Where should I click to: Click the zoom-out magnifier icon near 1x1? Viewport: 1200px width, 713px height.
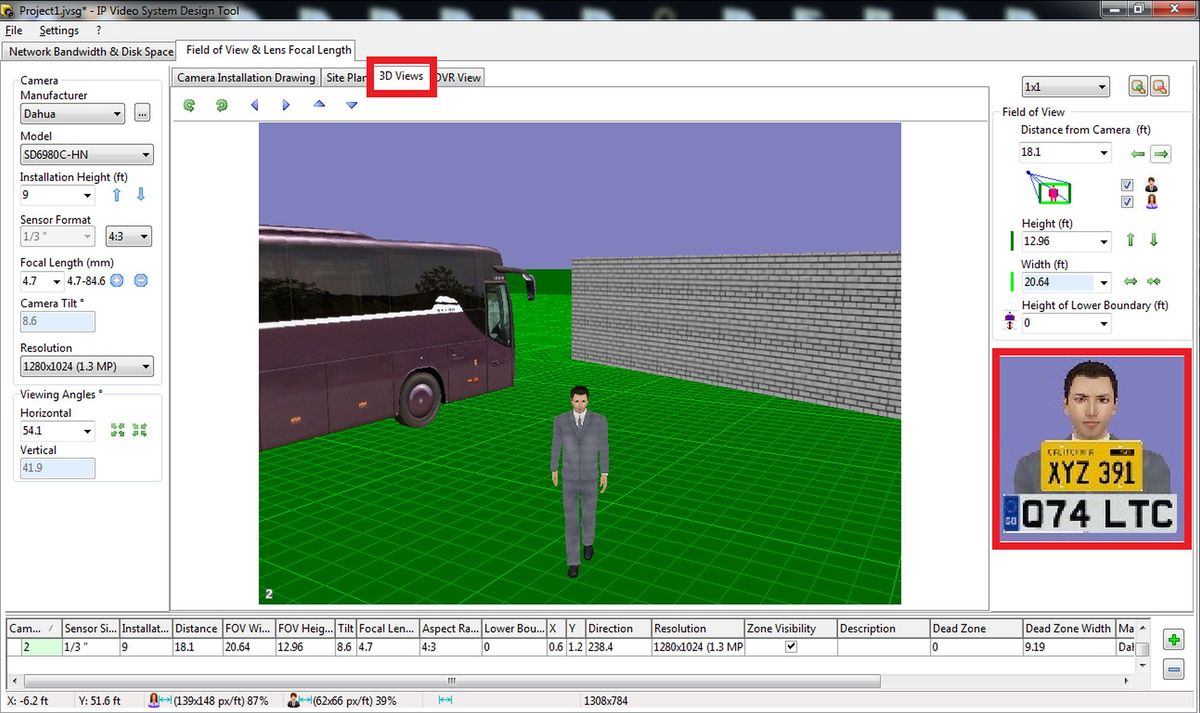(x=1159, y=87)
